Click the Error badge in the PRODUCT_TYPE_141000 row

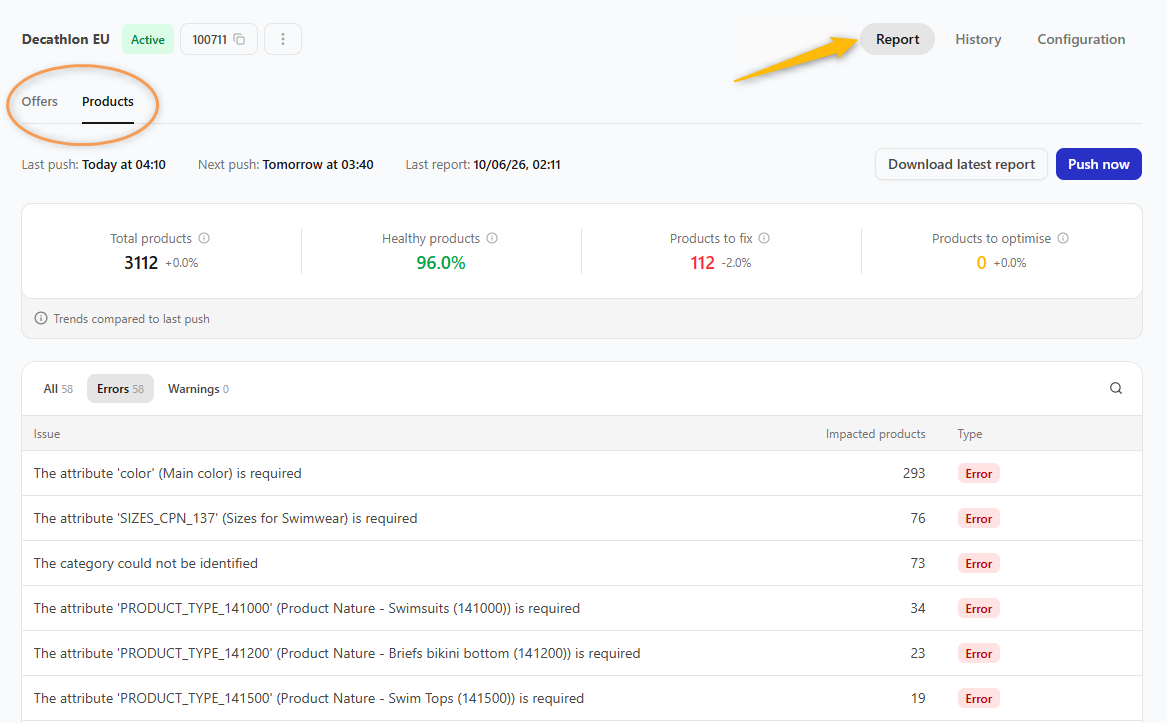pos(979,609)
